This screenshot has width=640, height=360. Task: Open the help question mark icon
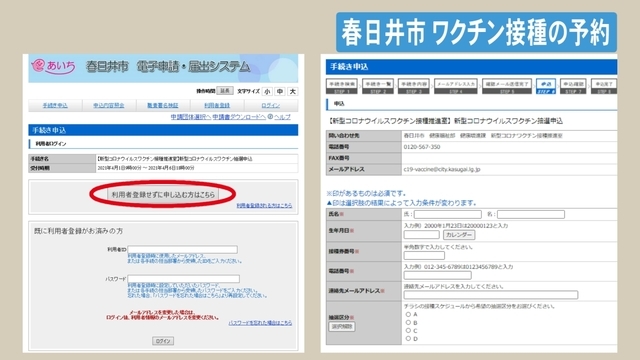coord(270,117)
